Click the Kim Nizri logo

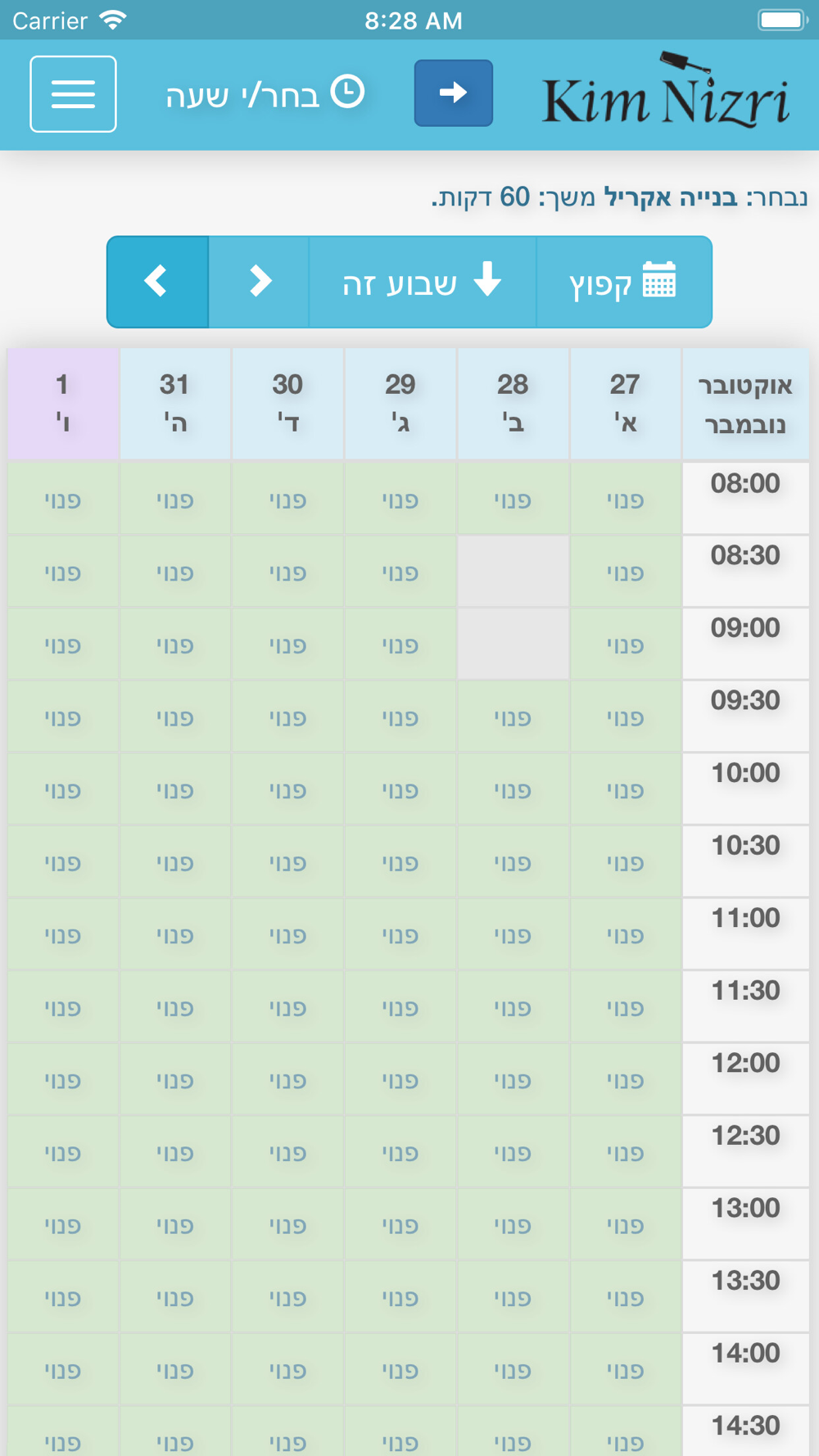(x=665, y=91)
